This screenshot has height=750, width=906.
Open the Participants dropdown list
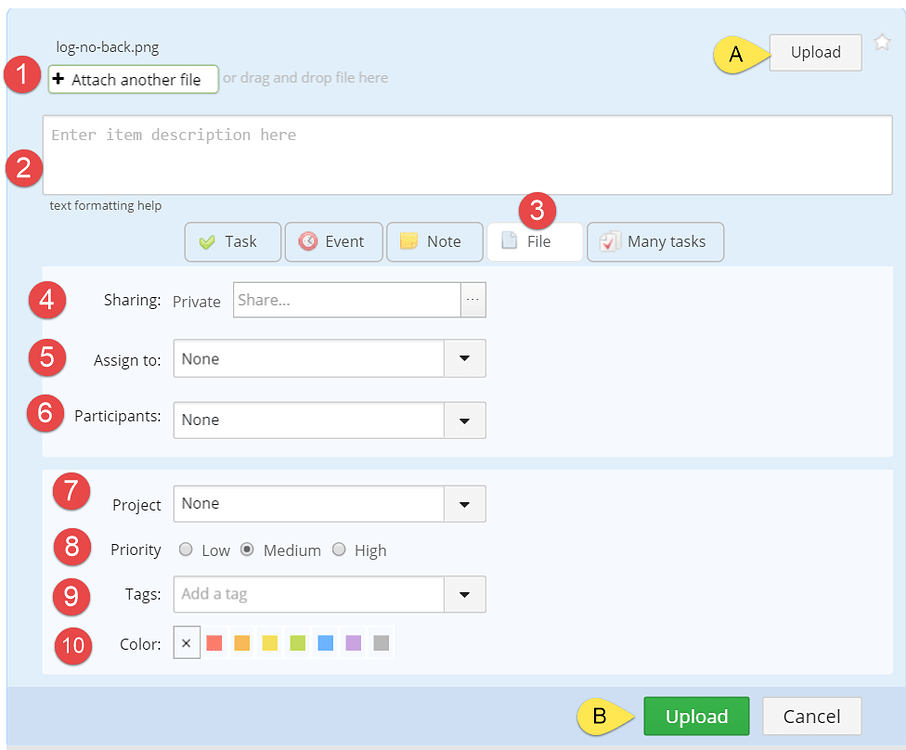click(464, 420)
